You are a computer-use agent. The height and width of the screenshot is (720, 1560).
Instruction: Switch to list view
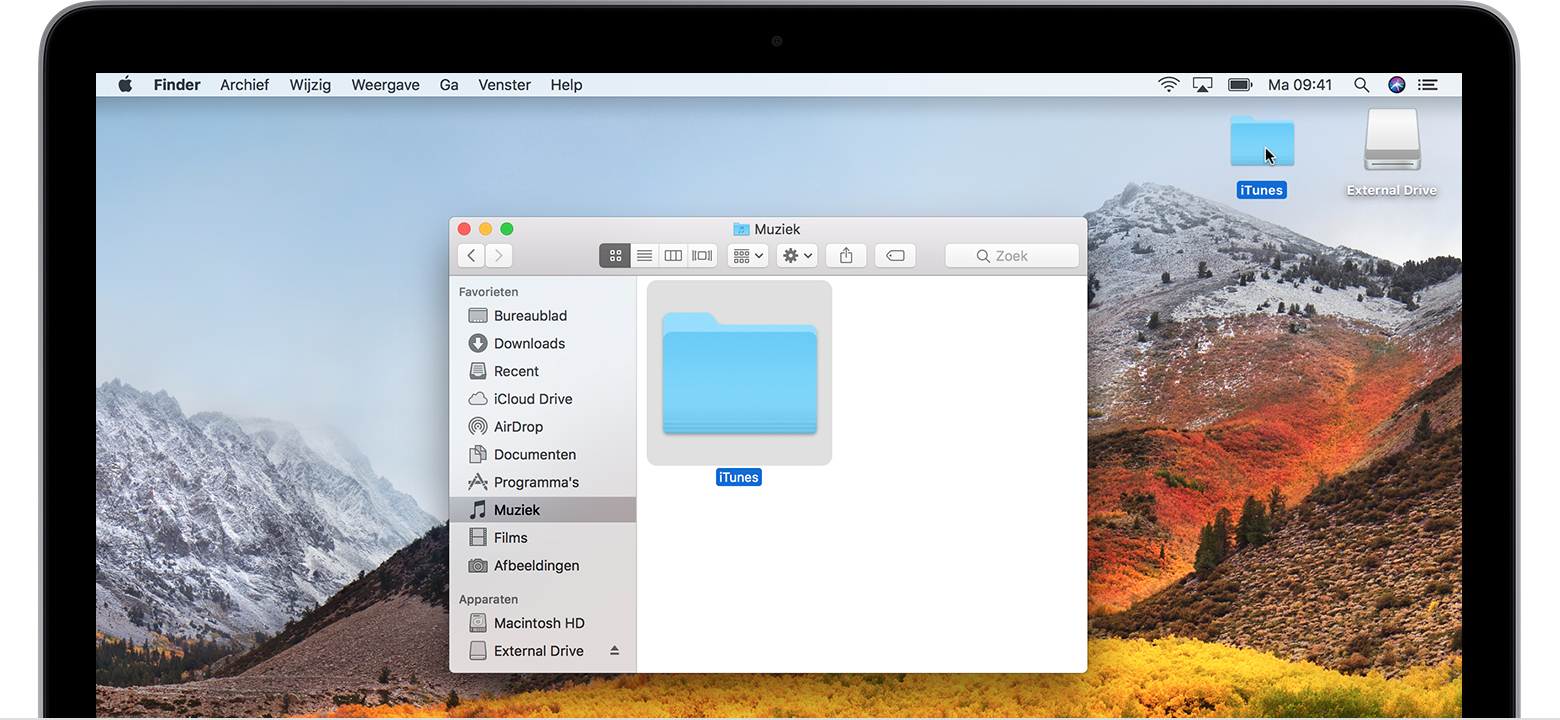coord(644,256)
